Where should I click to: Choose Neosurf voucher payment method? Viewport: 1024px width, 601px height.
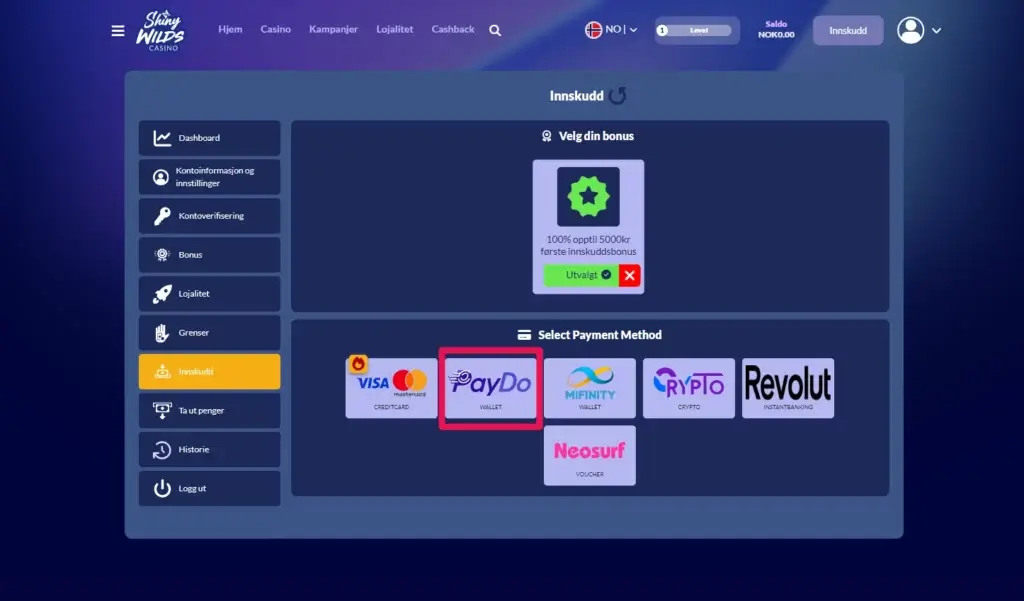point(590,455)
